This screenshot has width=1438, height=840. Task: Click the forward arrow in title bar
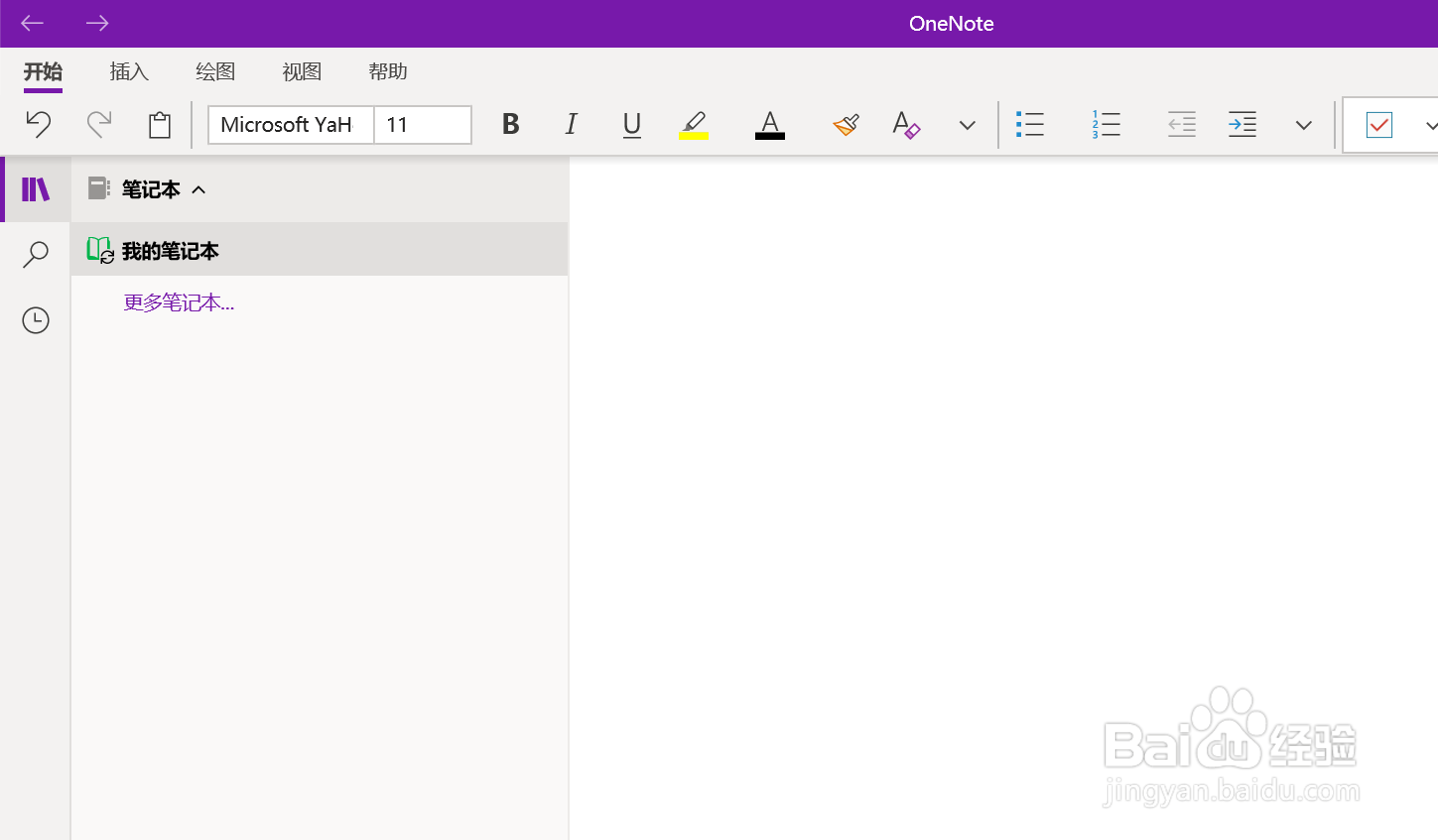[97, 23]
